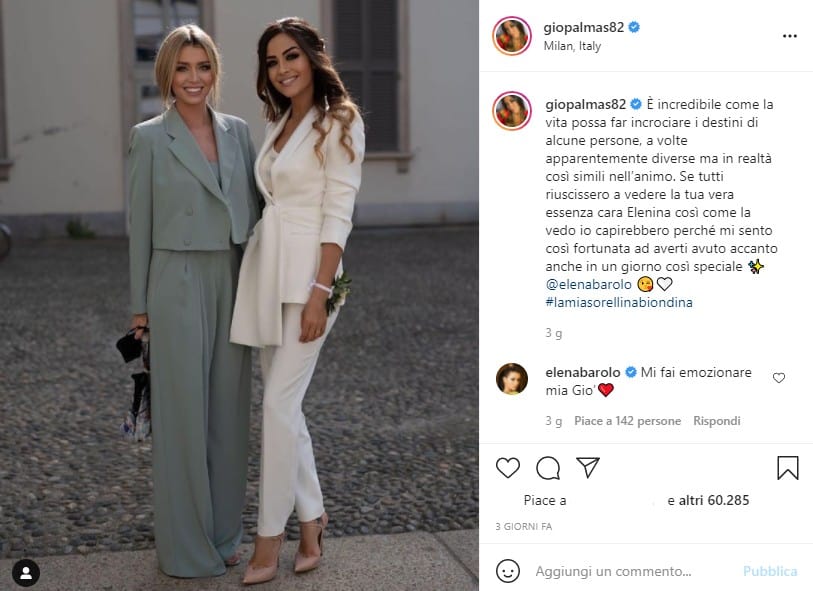
Task: Open the Milan, Italy location link
Action: point(572,46)
